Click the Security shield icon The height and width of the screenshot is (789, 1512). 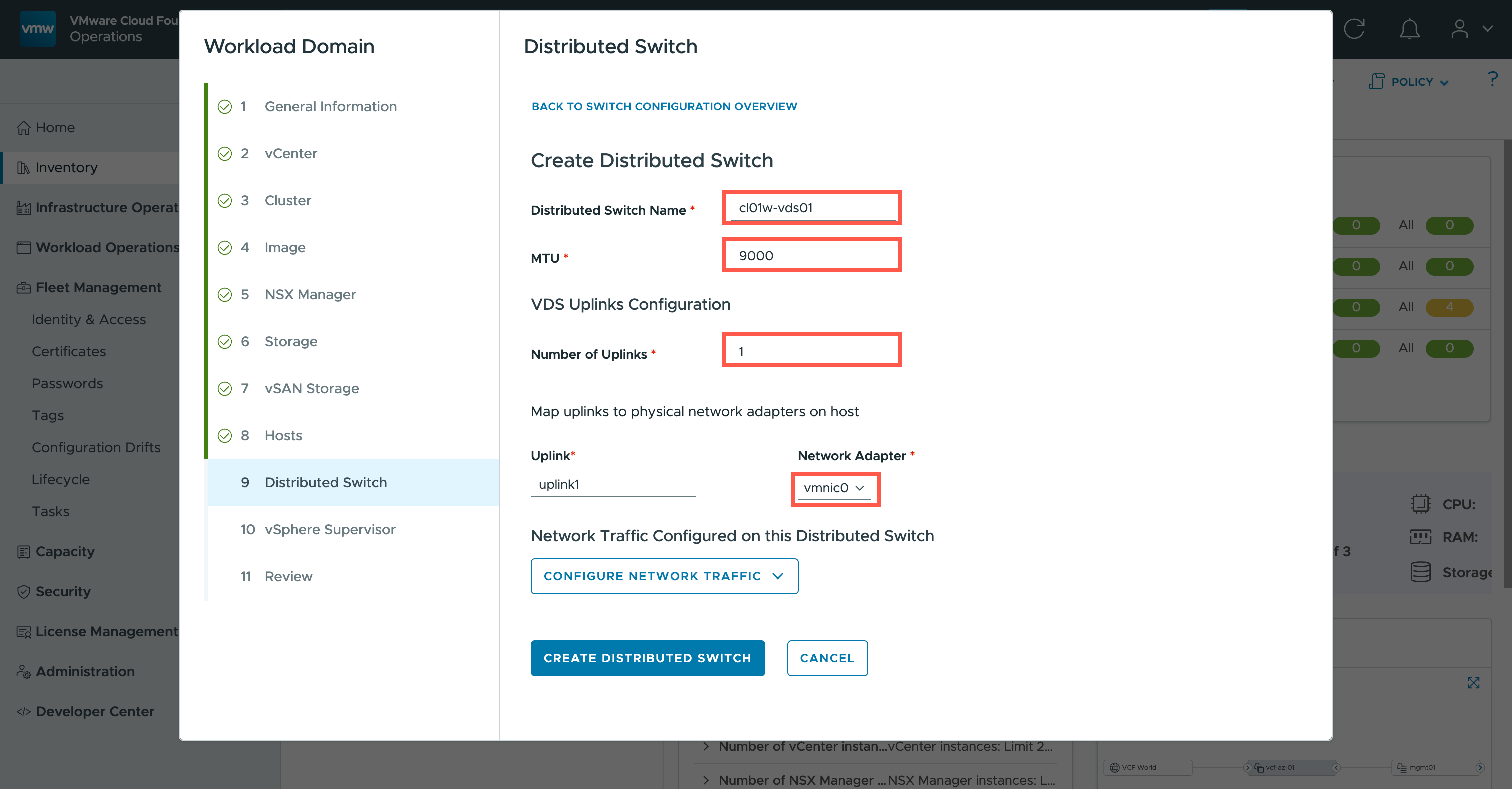tap(23, 592)
